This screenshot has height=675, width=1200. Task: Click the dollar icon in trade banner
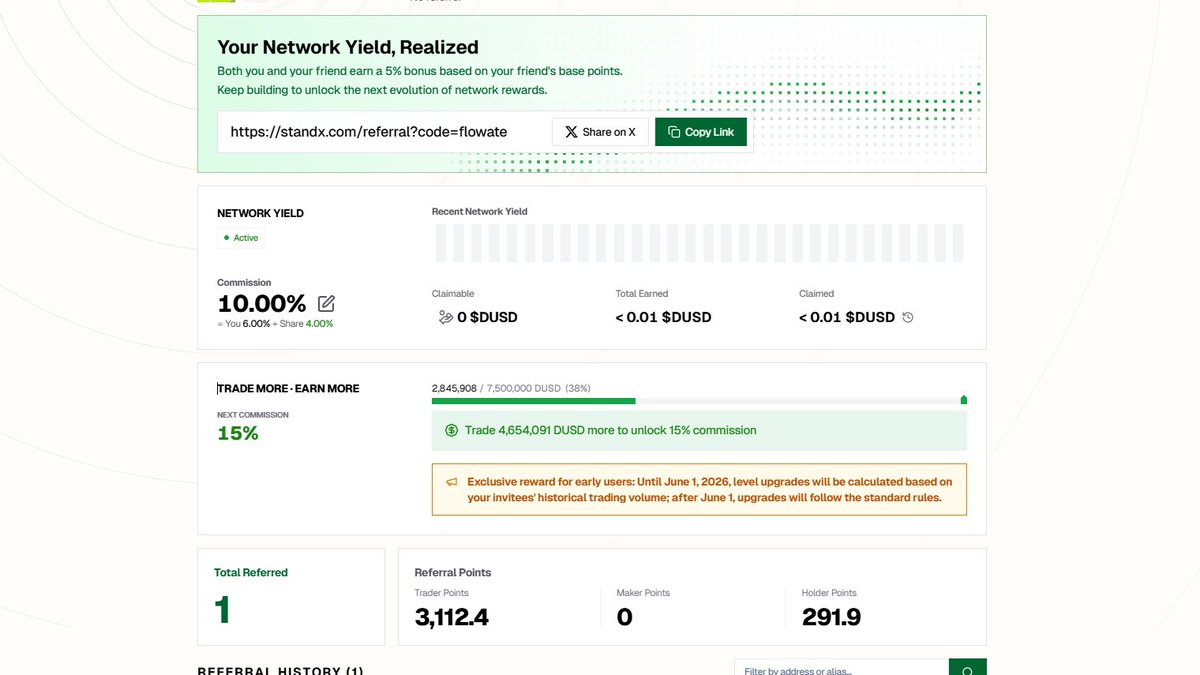pos(452,430)
